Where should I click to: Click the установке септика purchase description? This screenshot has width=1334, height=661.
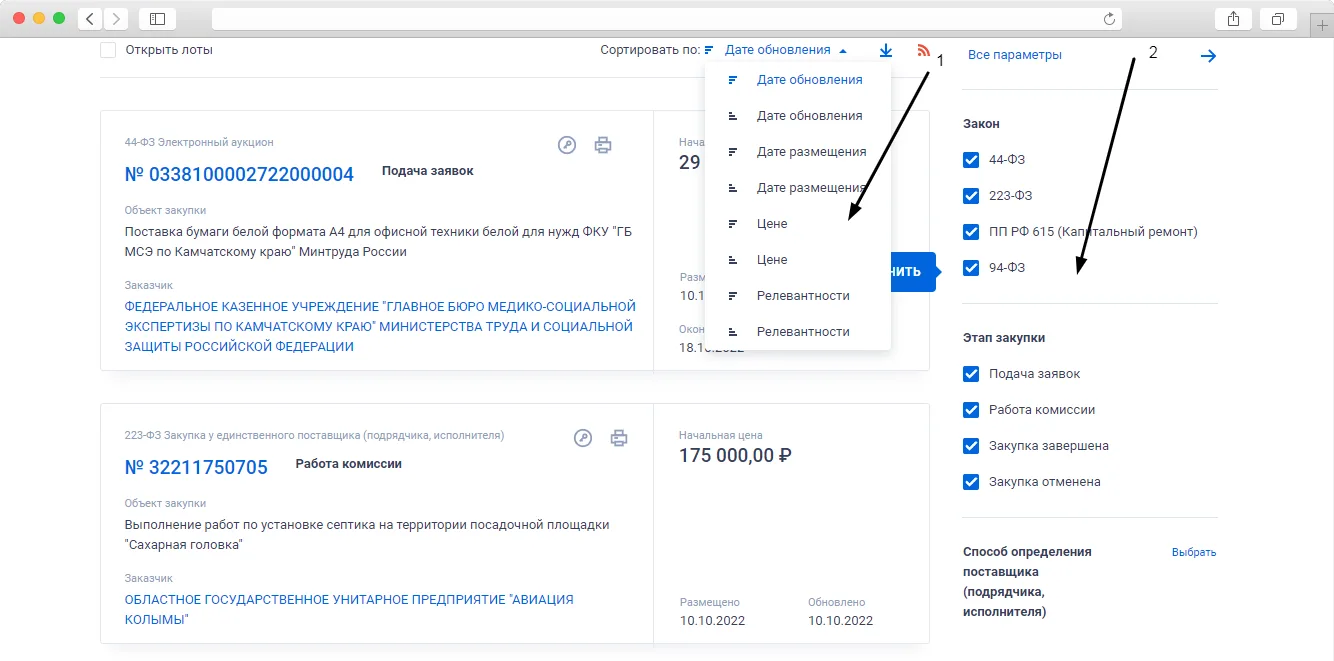(x=367, y=535)
